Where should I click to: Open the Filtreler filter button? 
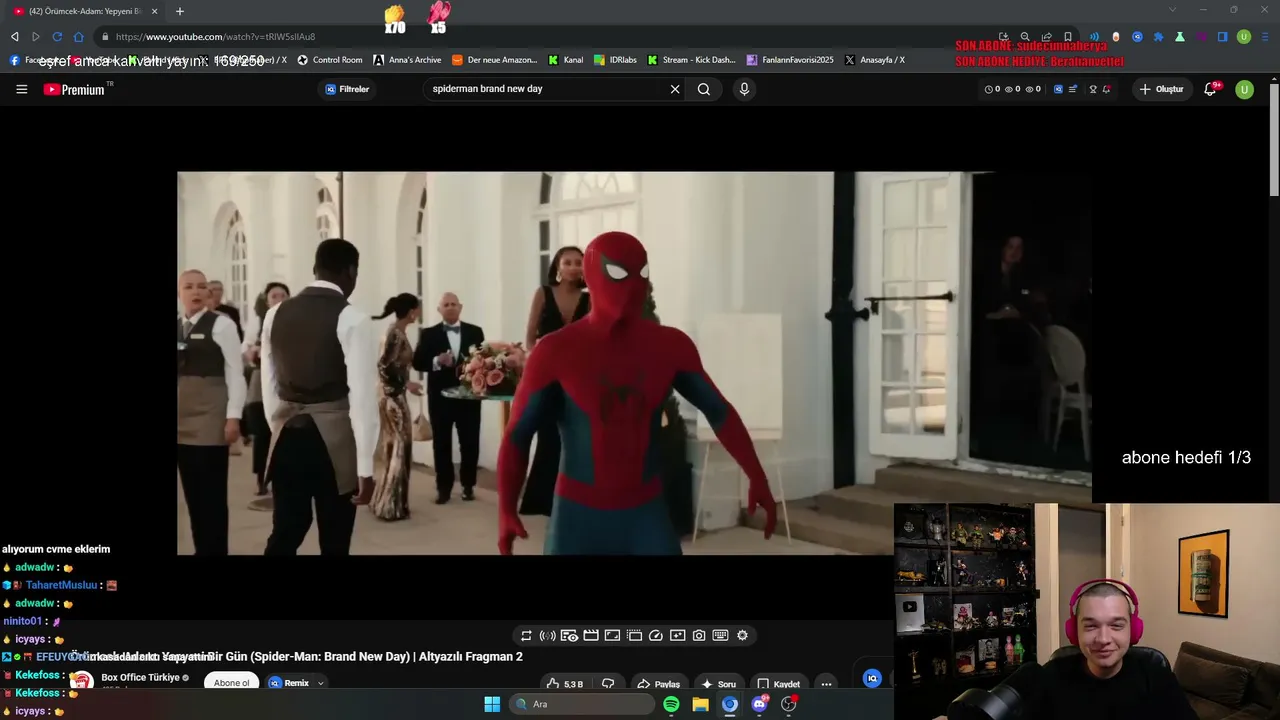pyautogui.click(x=347, y=89)
